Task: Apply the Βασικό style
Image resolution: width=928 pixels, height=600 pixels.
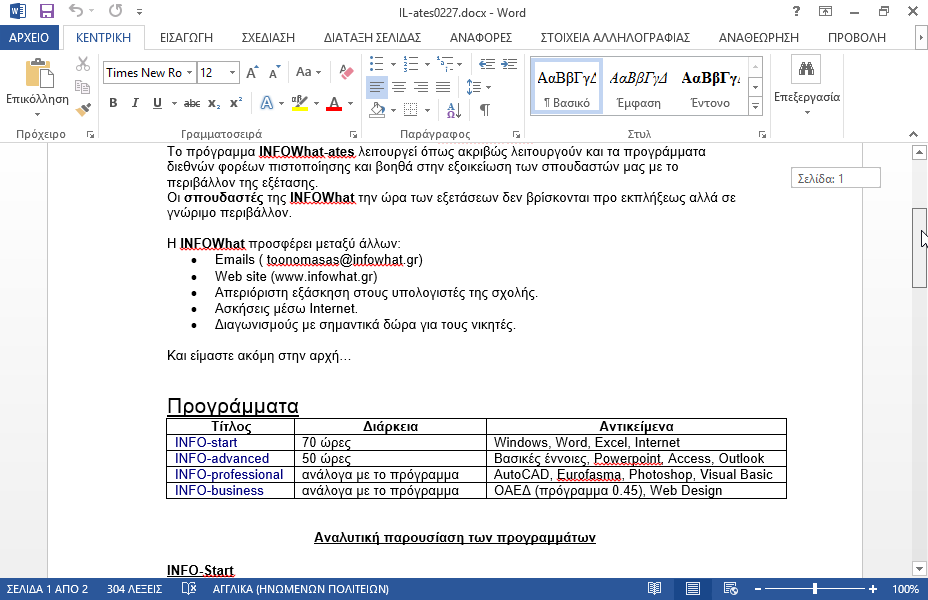Action: tap(567, 86)
